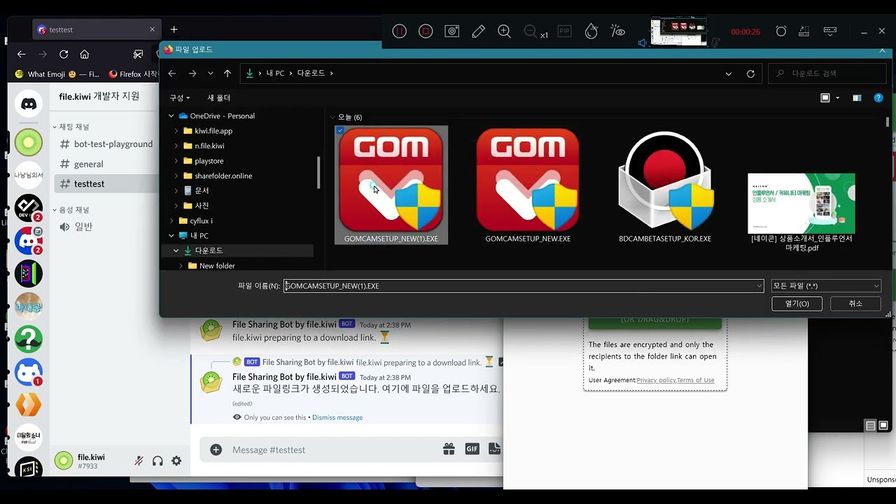Toggle the mouse effect eye icon
This screenshot has height=504, width=896.
coord(618,31)
